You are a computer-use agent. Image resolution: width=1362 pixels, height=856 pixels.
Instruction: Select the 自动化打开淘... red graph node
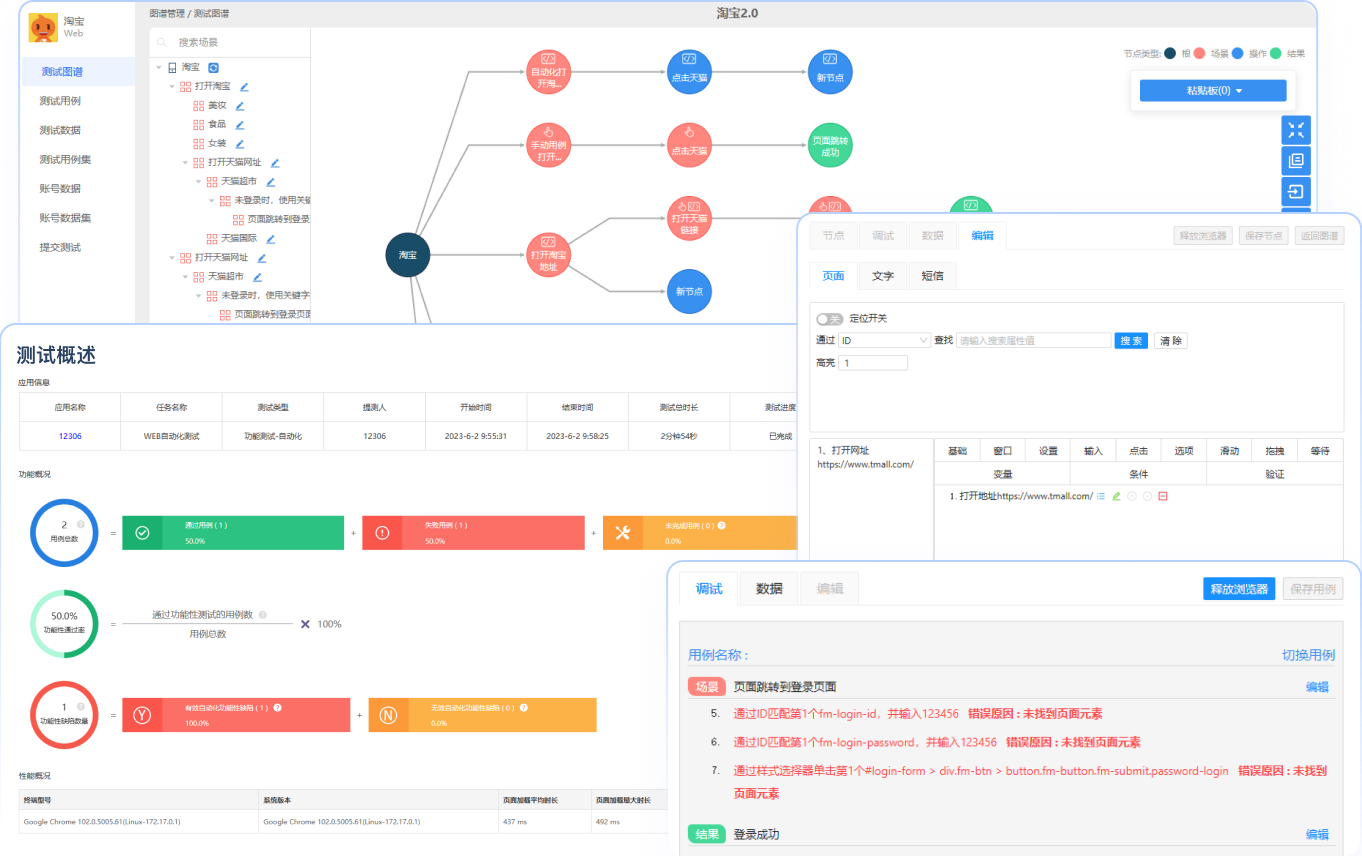click(548, 72)
